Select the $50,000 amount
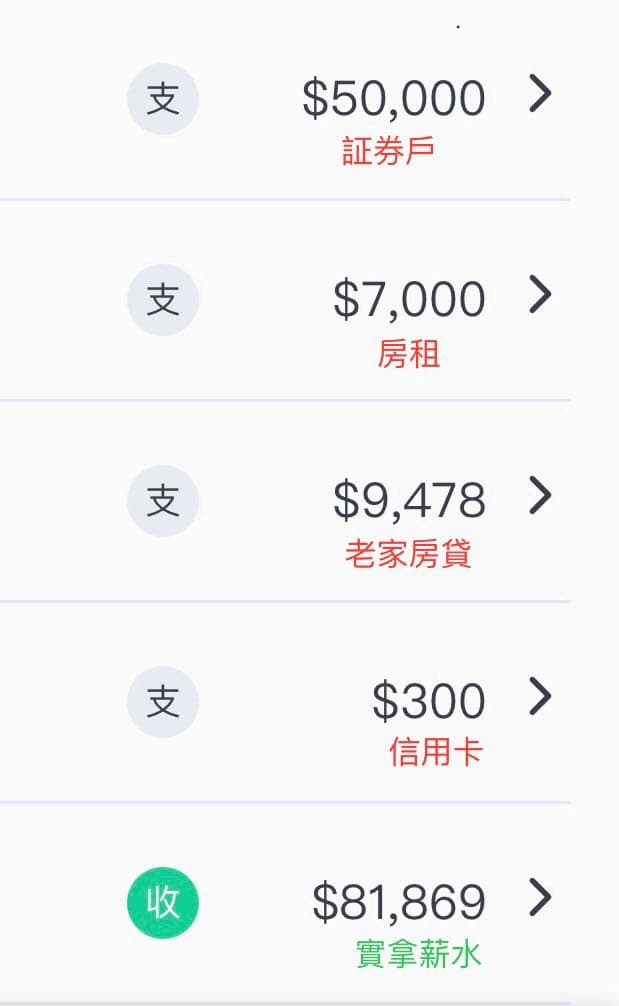 (x=393, y=99)
